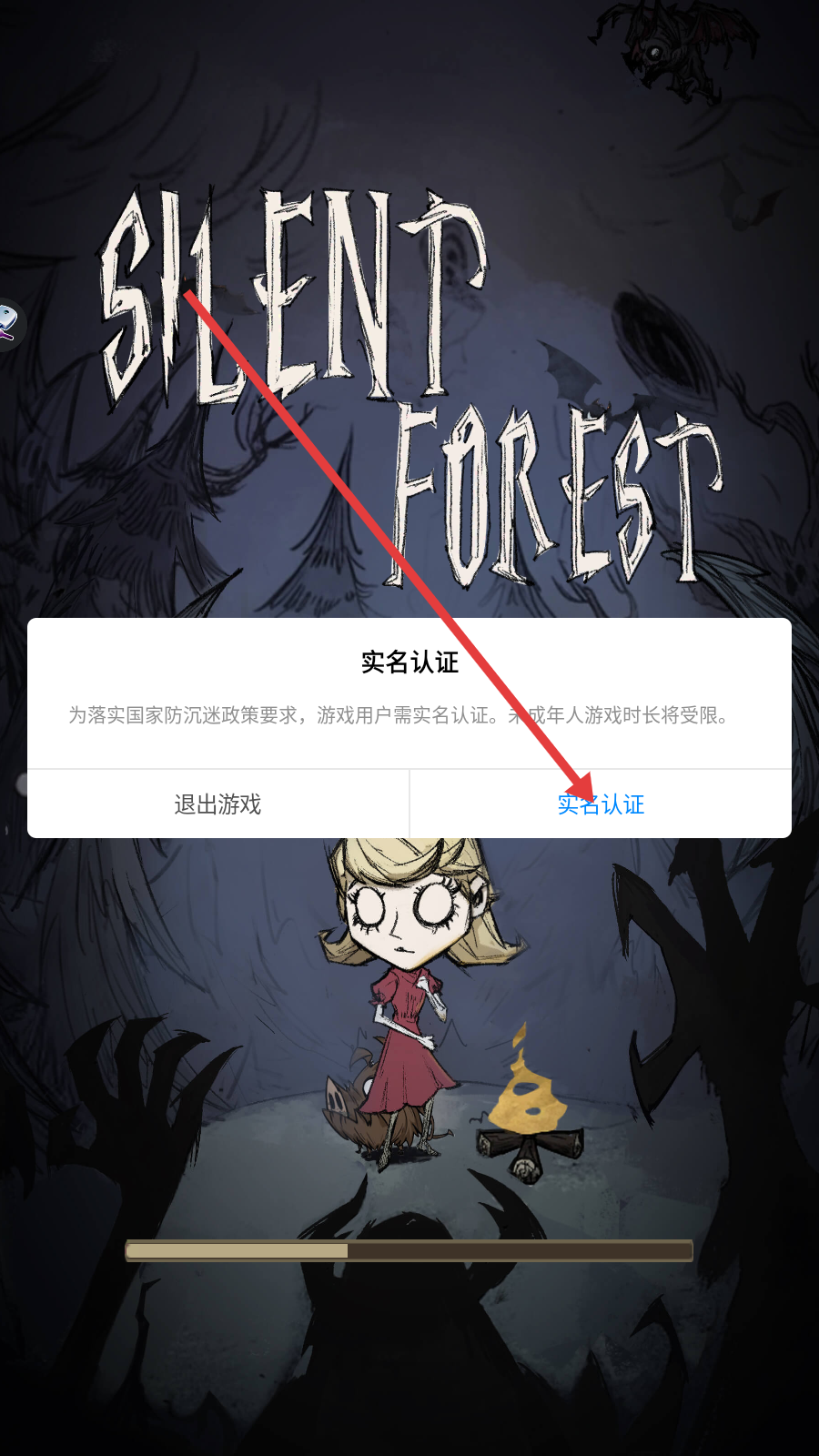Tap the small gray dot beside the dialog
Image resolution: width=819 pixels, height=1456 pixels.
(x=22, y=783)
